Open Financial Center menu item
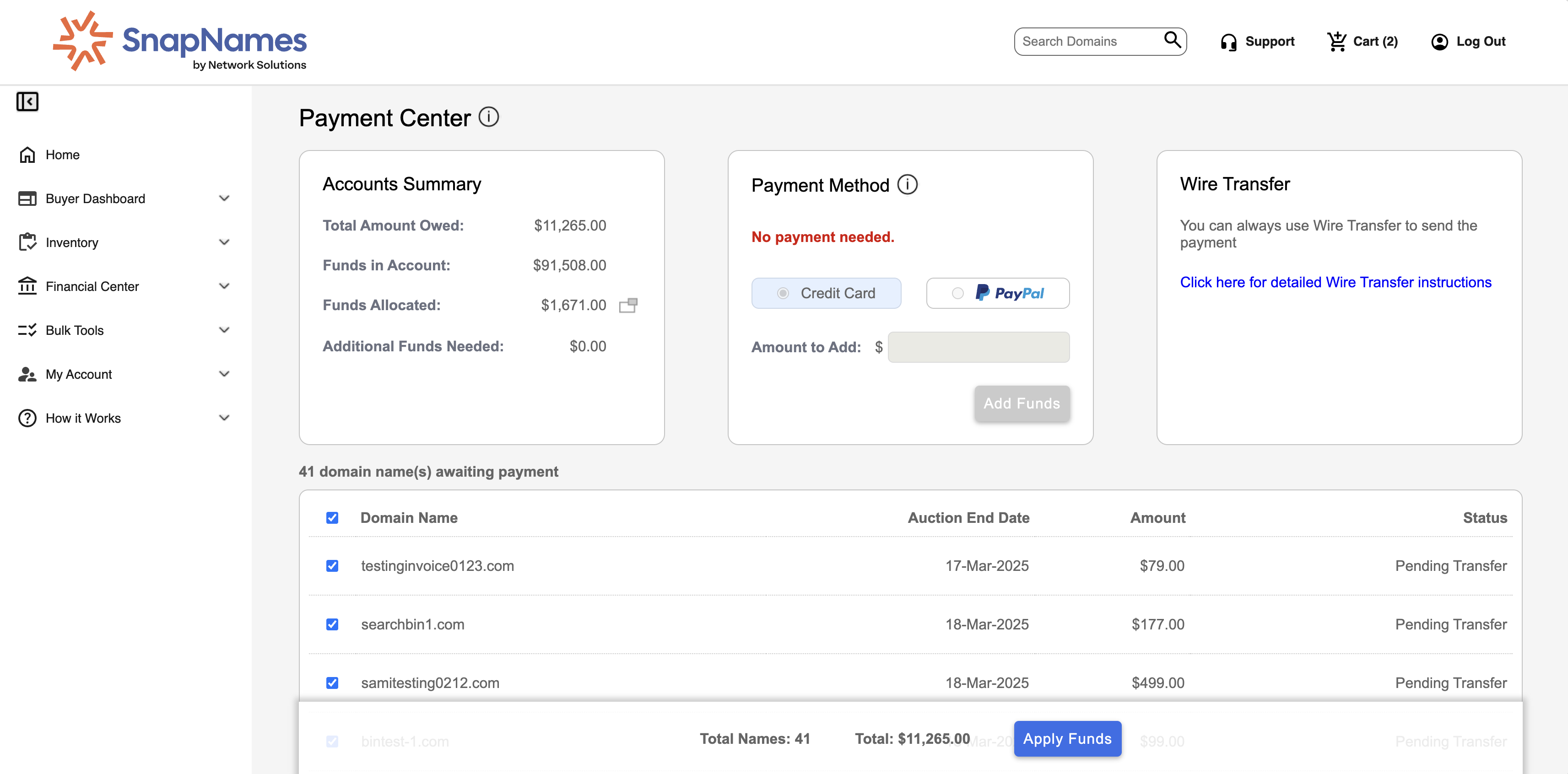Image resolution: width=1568 pixels, height=774 pixels. click(92, 287)
